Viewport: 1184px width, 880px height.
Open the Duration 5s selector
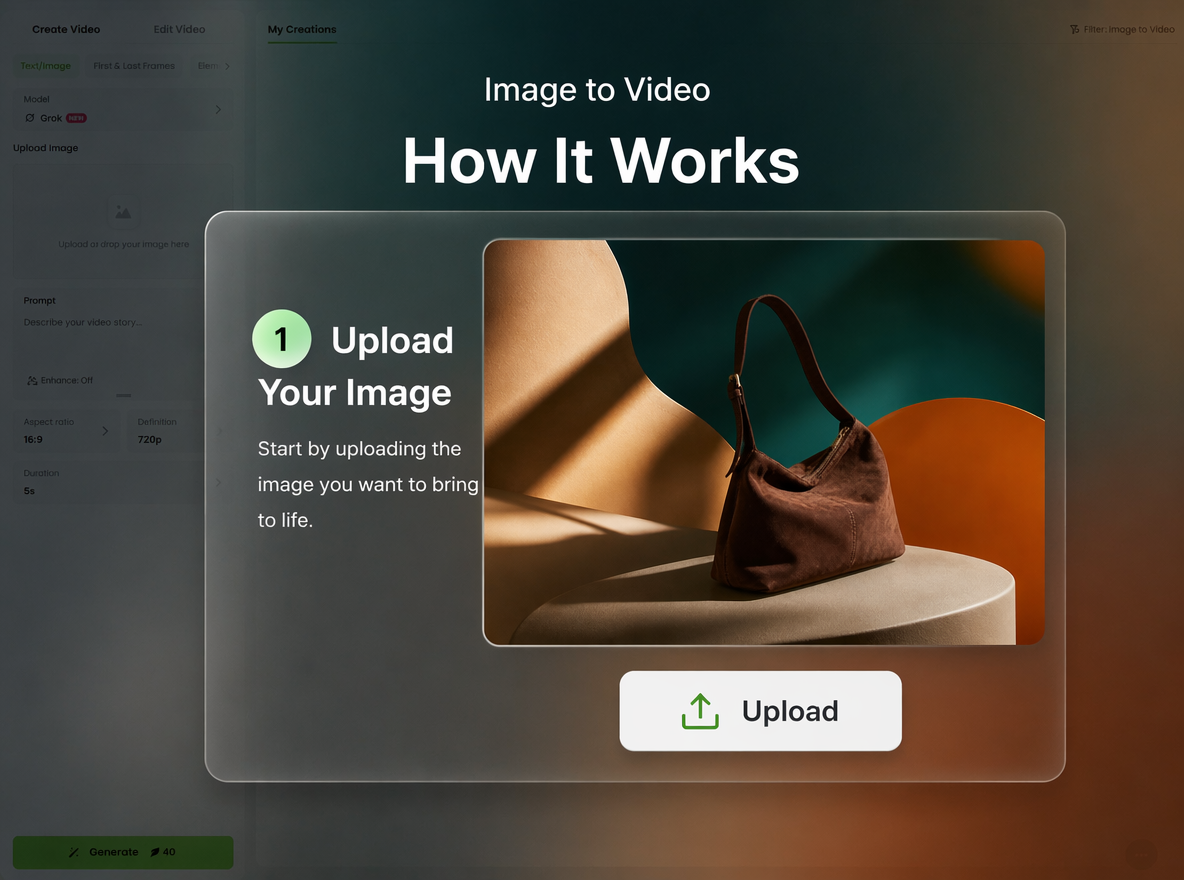pyautogui.click(x=123, y=482)
